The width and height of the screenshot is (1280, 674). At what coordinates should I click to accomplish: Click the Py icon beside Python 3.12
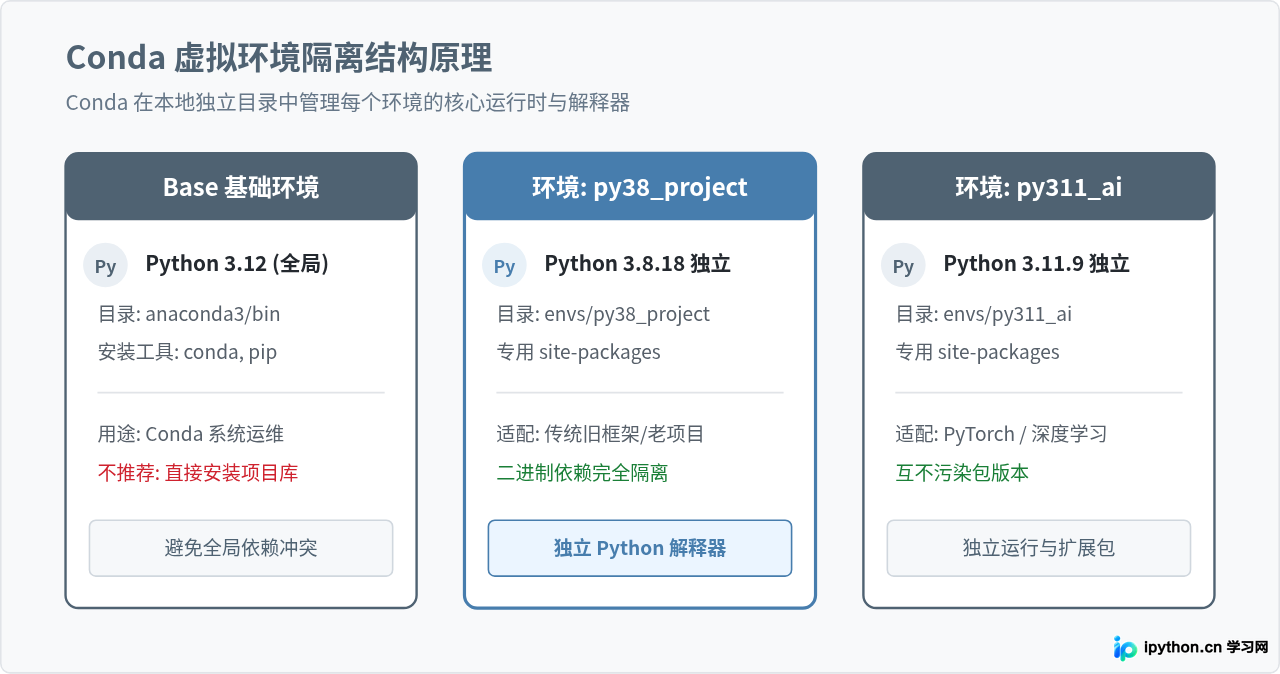coord(105,266)
